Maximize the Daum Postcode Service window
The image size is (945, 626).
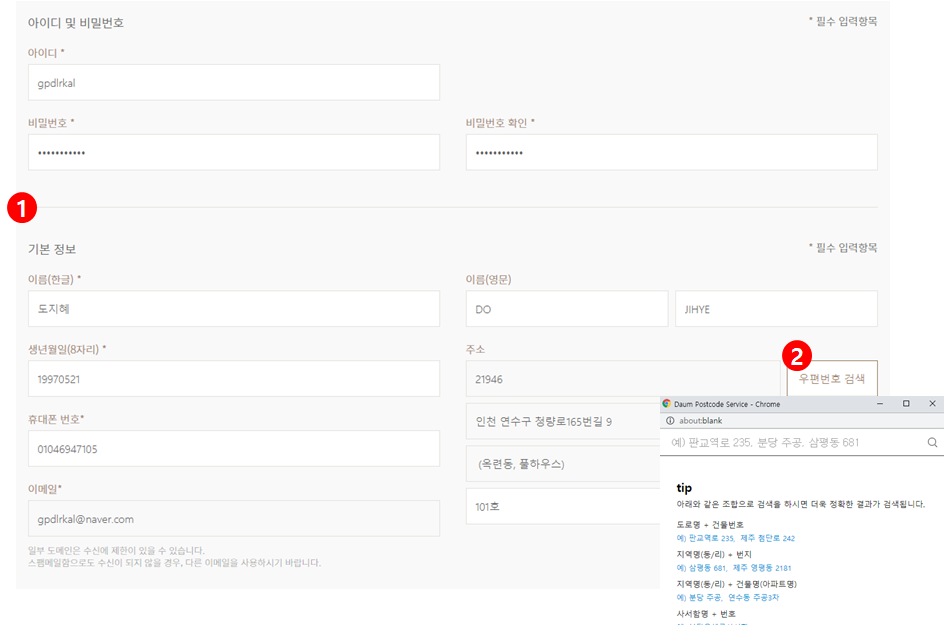coord(906,404)
